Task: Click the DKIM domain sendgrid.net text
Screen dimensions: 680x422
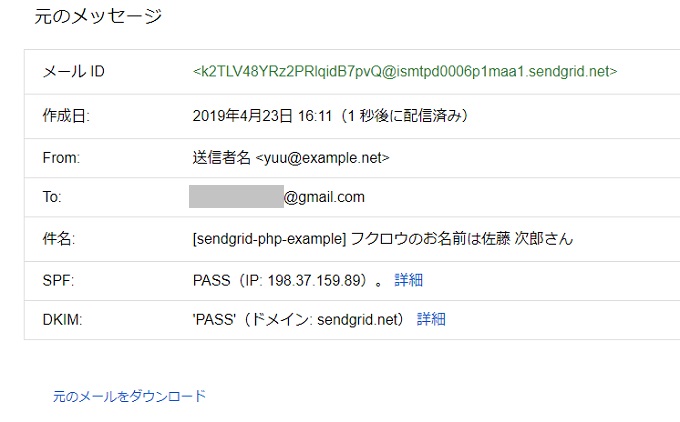Action: [x=357, y=320]
